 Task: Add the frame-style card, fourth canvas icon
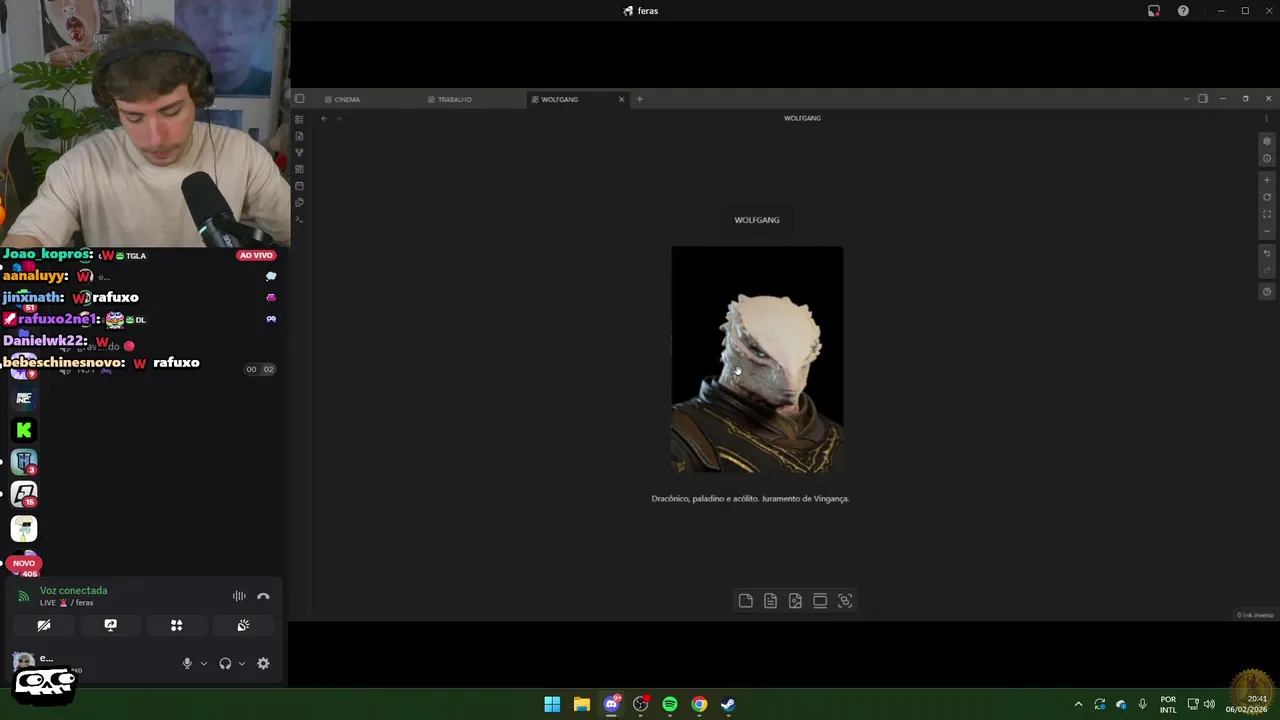[x=820, y=601]
